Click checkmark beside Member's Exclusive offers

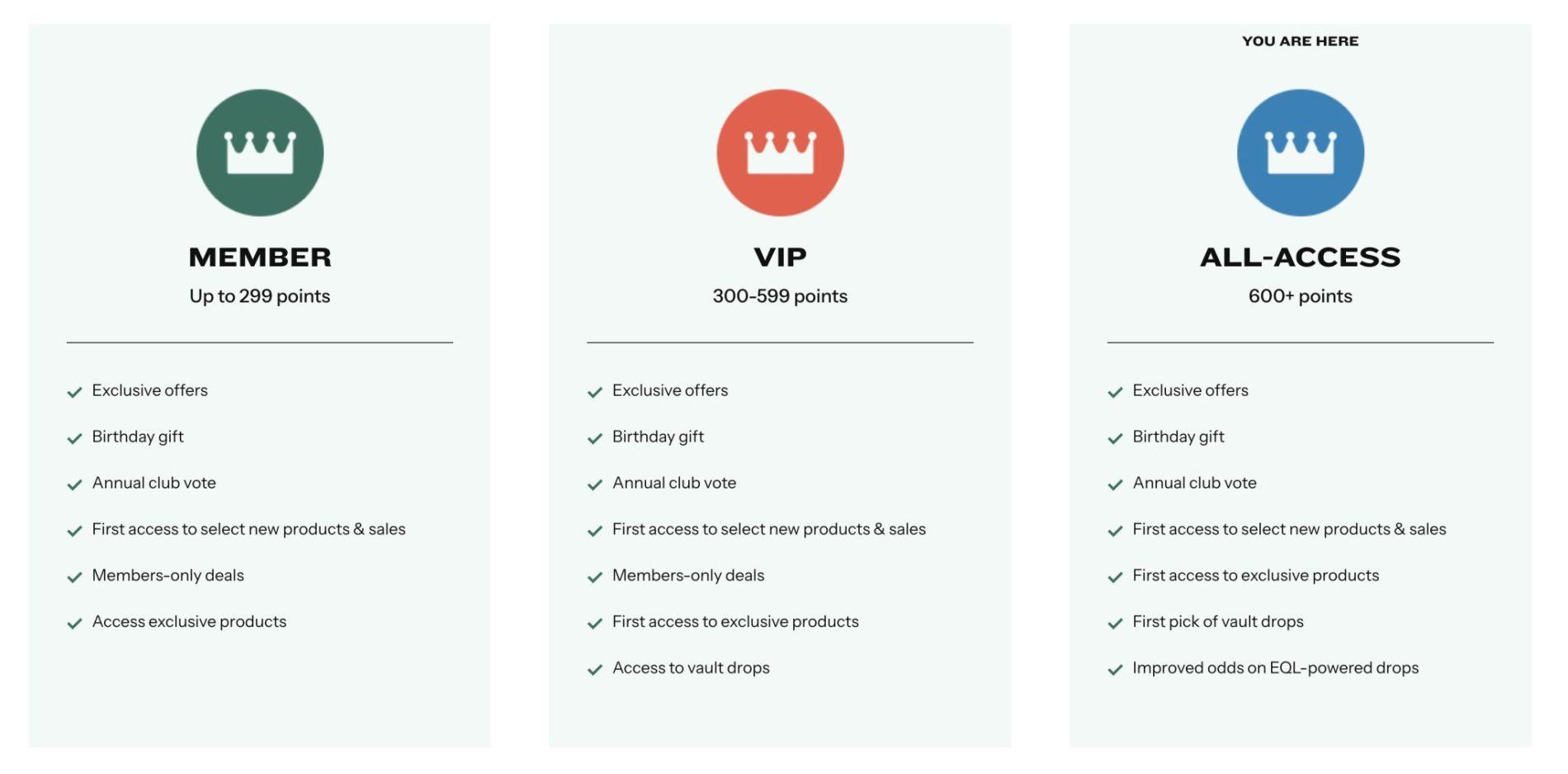(74, 392)
